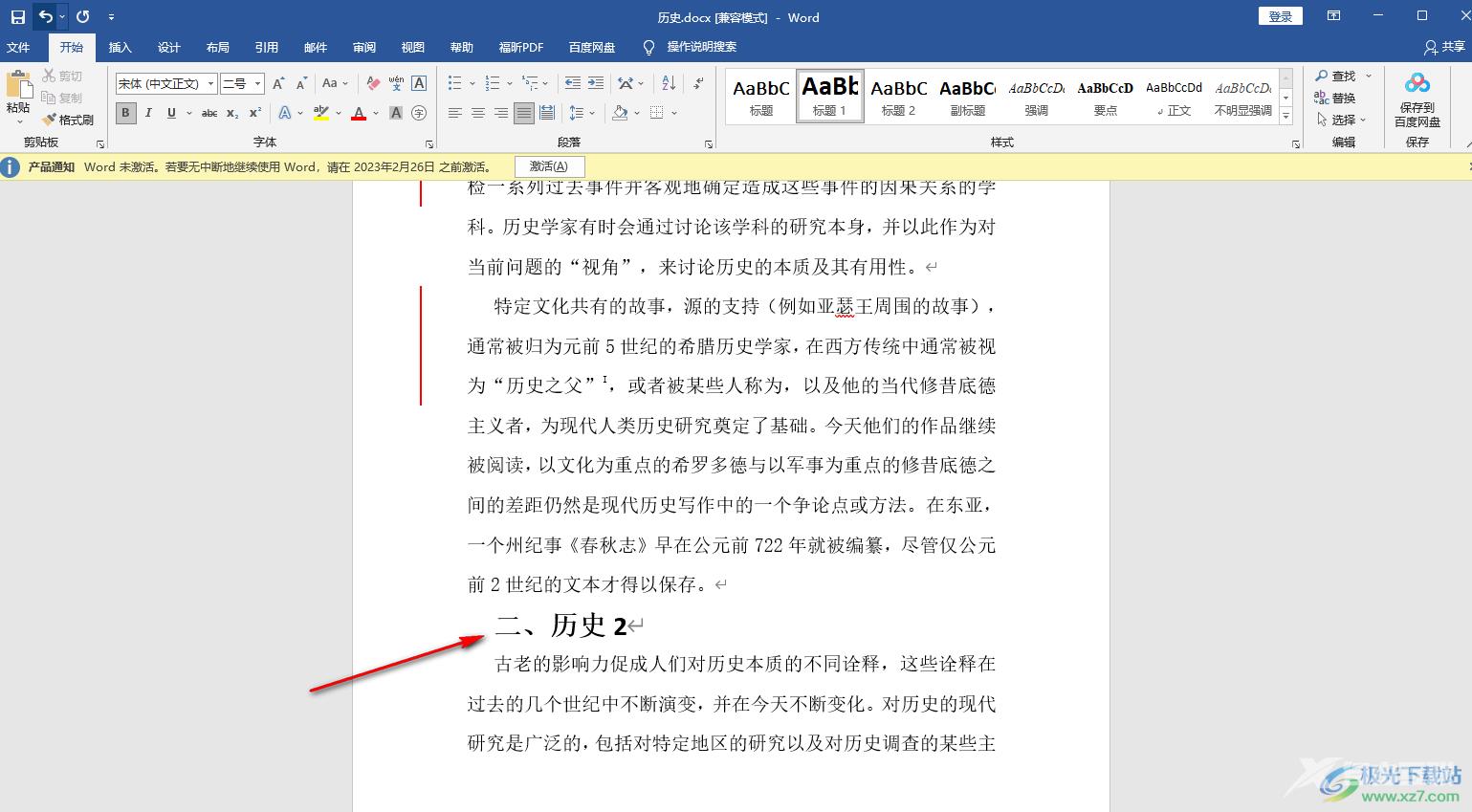Screen dimensions: 1472x812
Task: Apply the 标题 2 style
Action: (899, 97)
